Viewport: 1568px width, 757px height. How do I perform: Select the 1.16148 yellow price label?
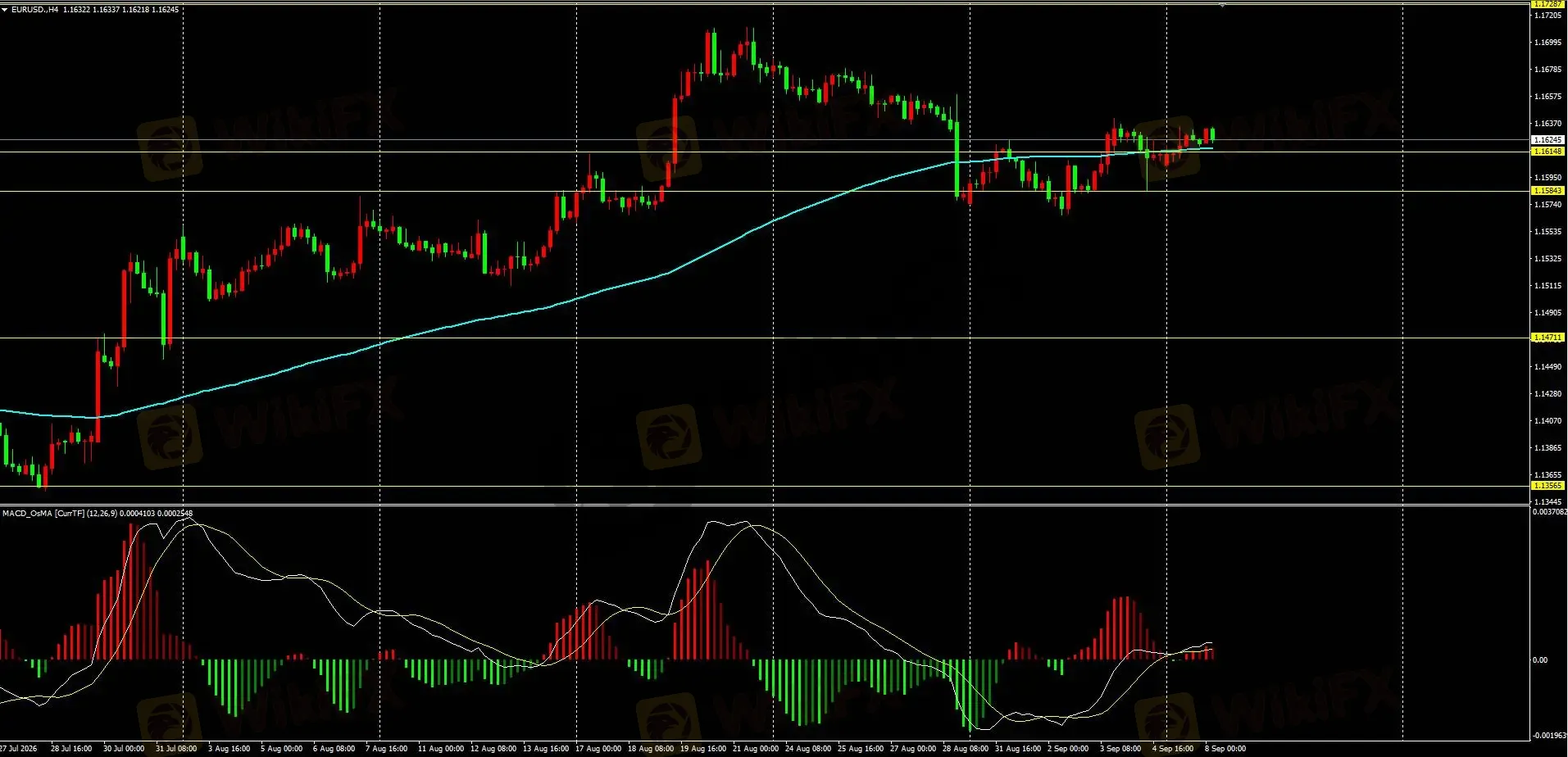(1548, 152)
